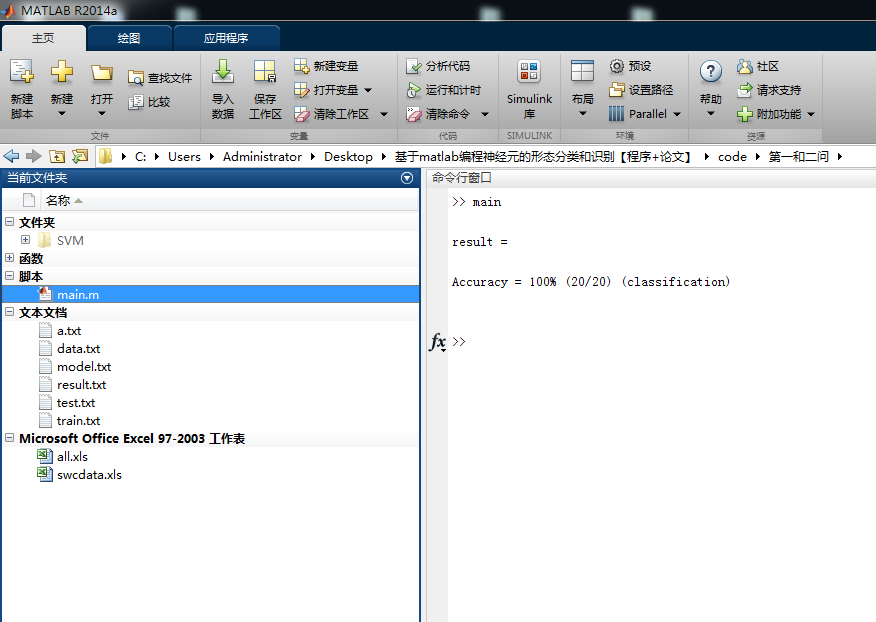
Task: Open the Parallel dropdown arrow
Action: coord(677,114)
